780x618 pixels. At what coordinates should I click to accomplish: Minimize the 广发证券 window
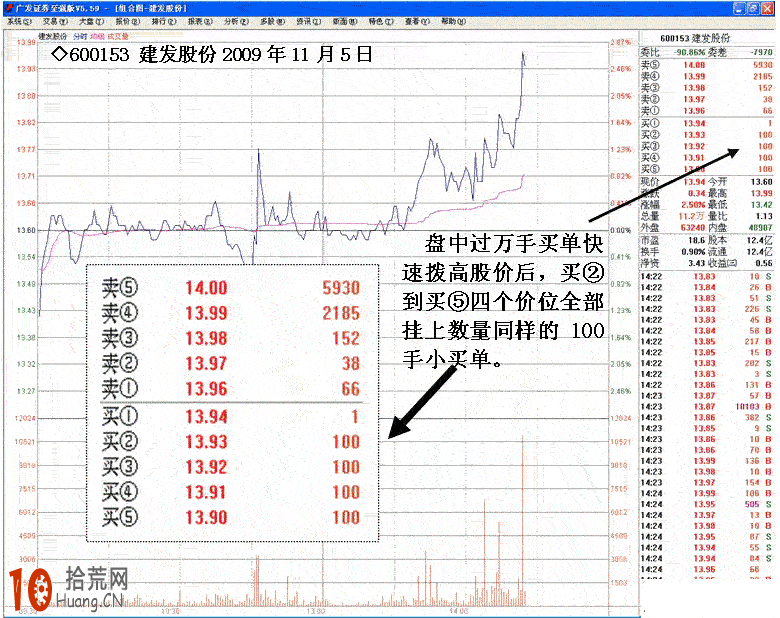(x=740, y=8)
